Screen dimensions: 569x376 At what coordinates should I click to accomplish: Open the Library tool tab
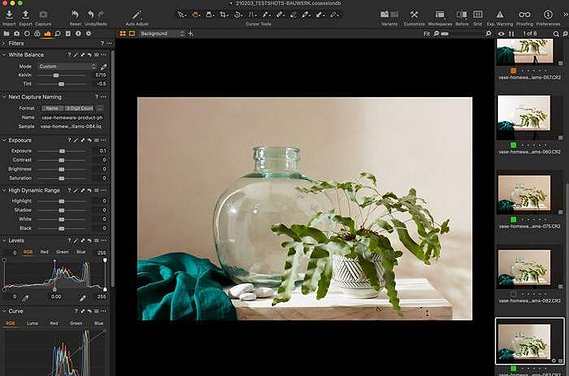tap(7, 33)
